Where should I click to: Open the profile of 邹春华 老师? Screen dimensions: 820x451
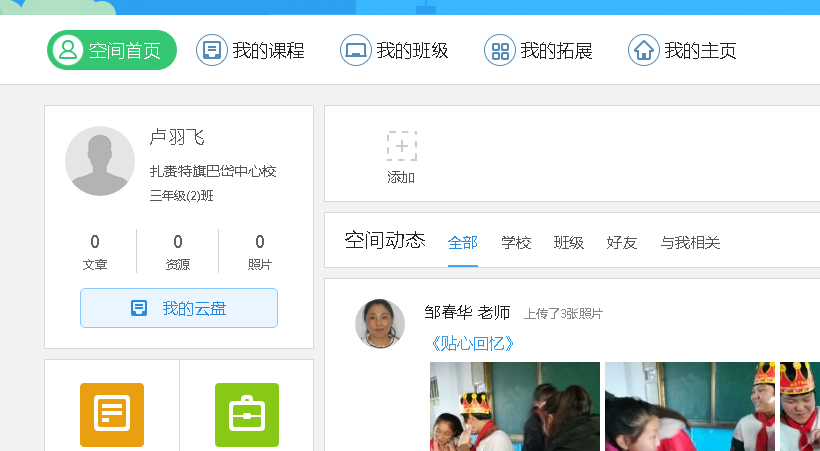click(x=467, y=313)
